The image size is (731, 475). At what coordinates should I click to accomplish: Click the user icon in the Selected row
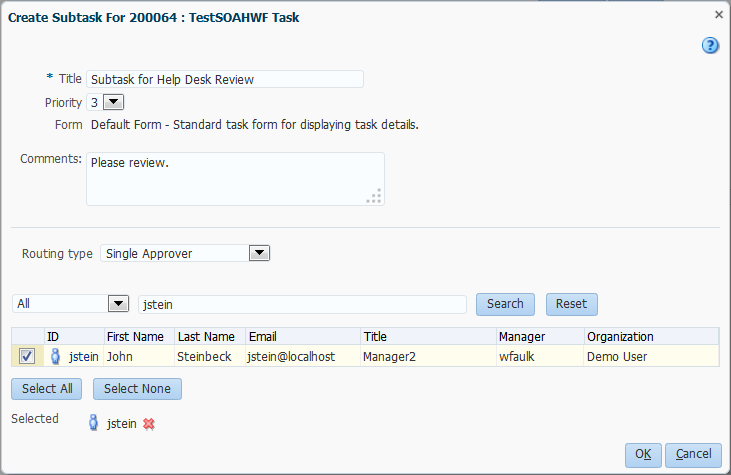[94, 423]
